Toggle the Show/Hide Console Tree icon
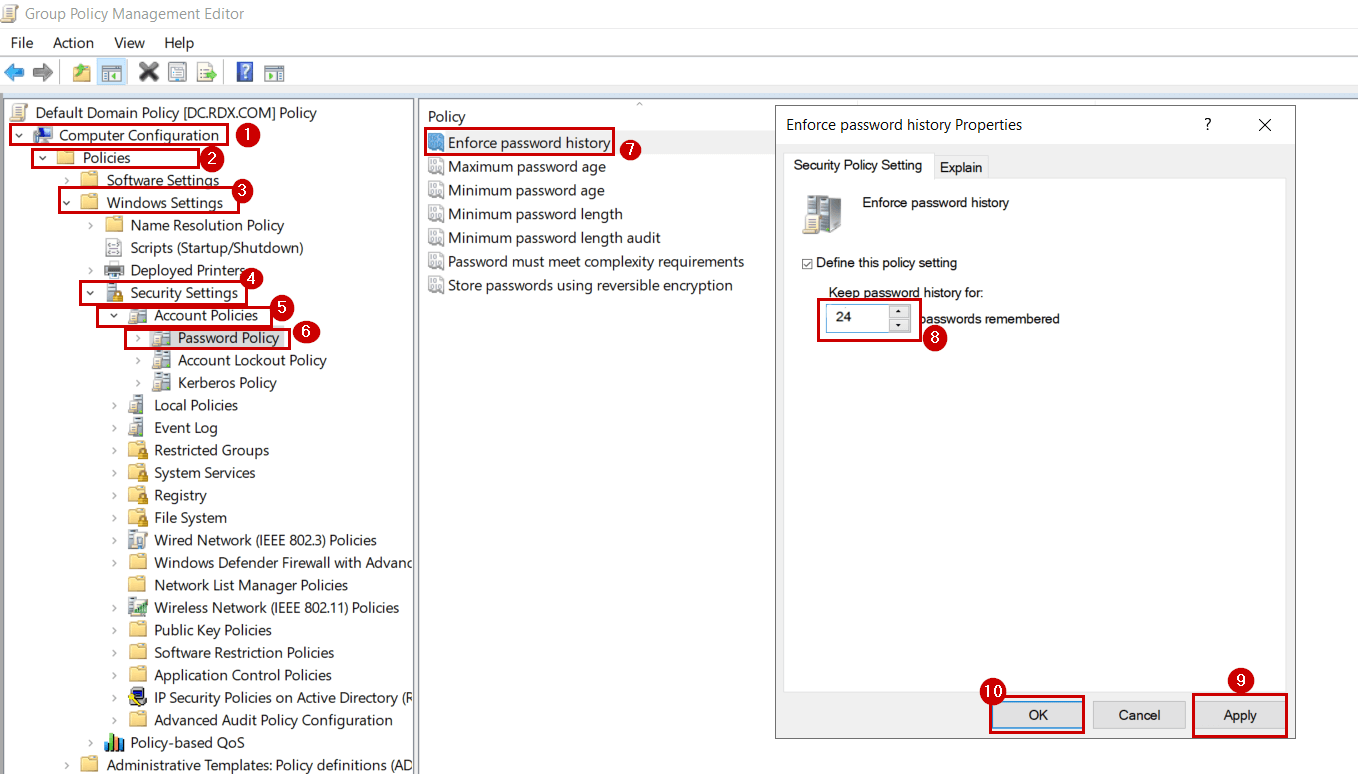1358x774 pixels. 112,71
